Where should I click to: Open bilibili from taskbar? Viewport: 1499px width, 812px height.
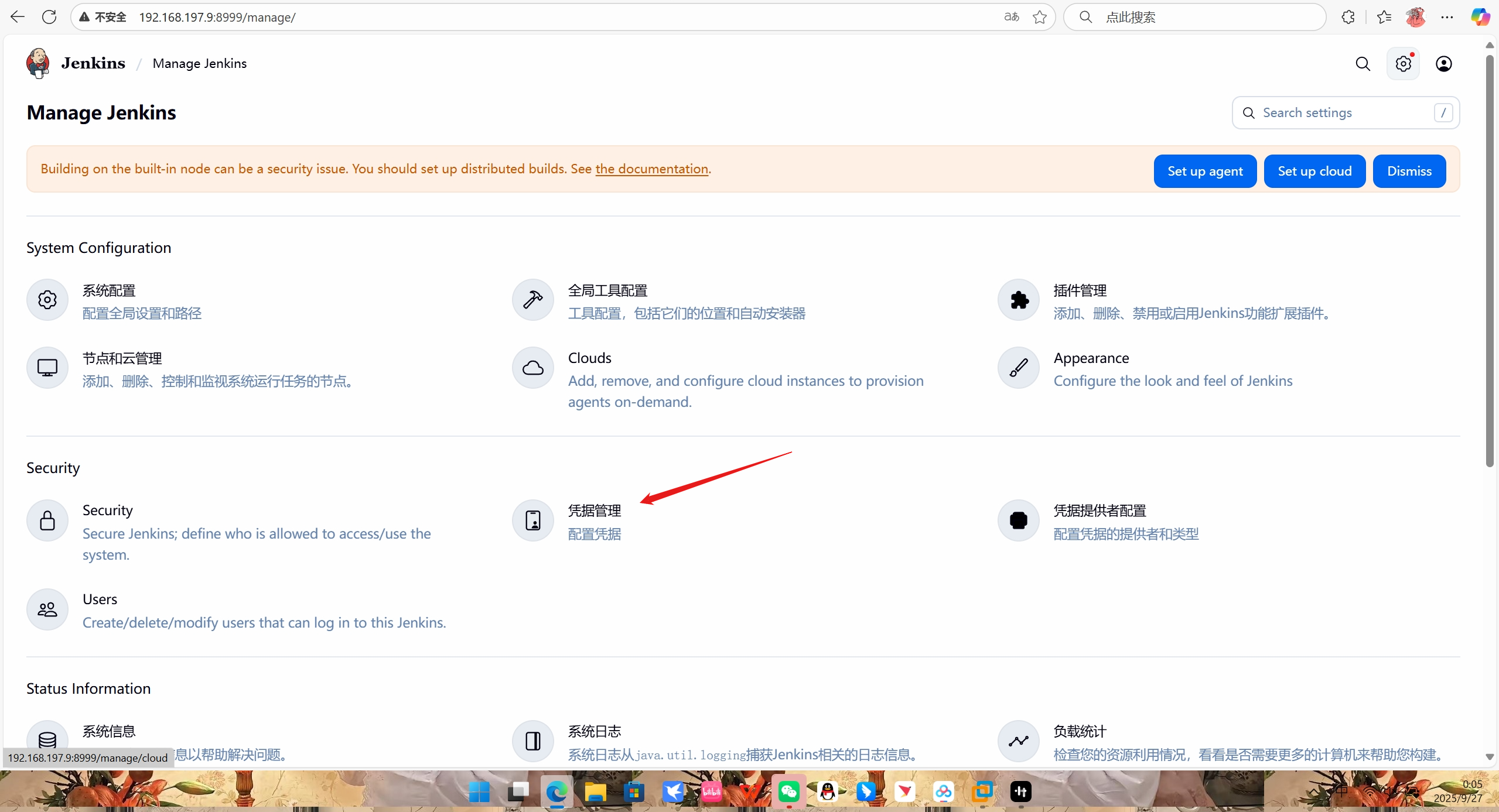coord(712,792)
